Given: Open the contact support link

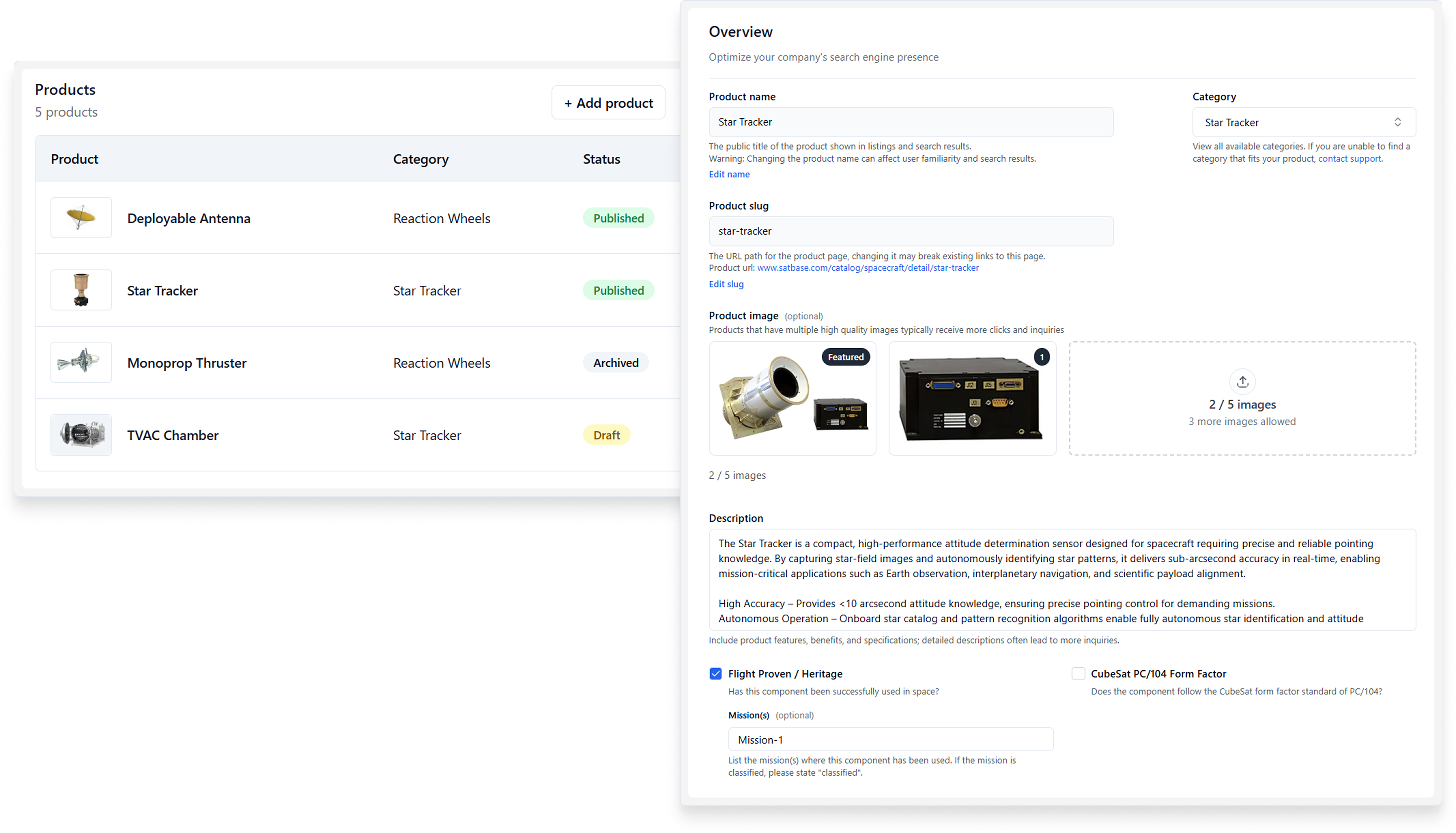Looking at the screenshot, I should (1350, 159).
